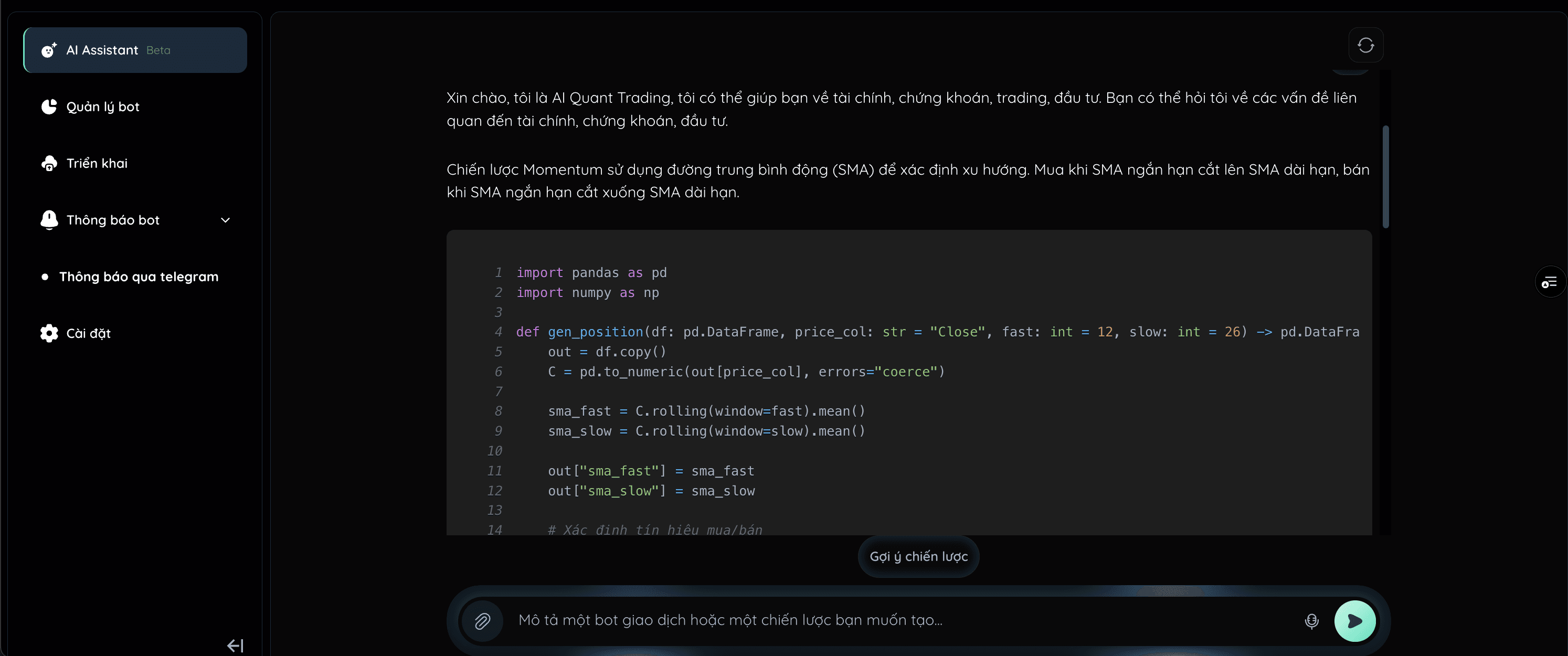This screenshot has height=656, width=1568.
Task: Go to the Quản lý bot menu
Action: (x=103, y=107)
